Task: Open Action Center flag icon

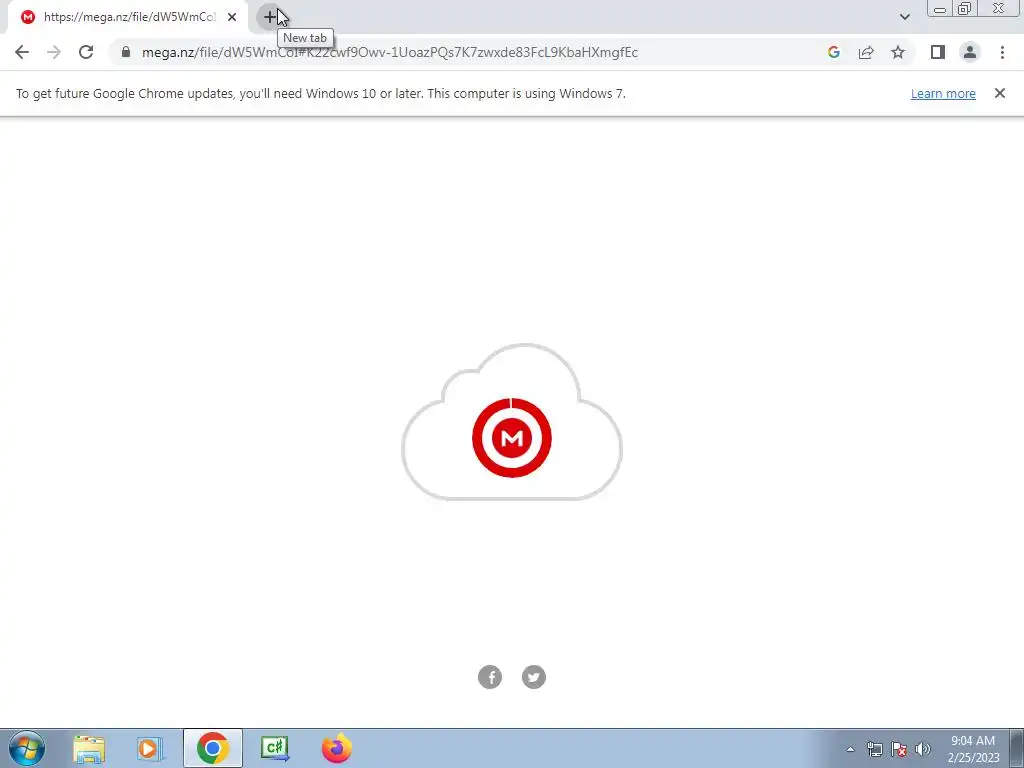Action: 899,749
